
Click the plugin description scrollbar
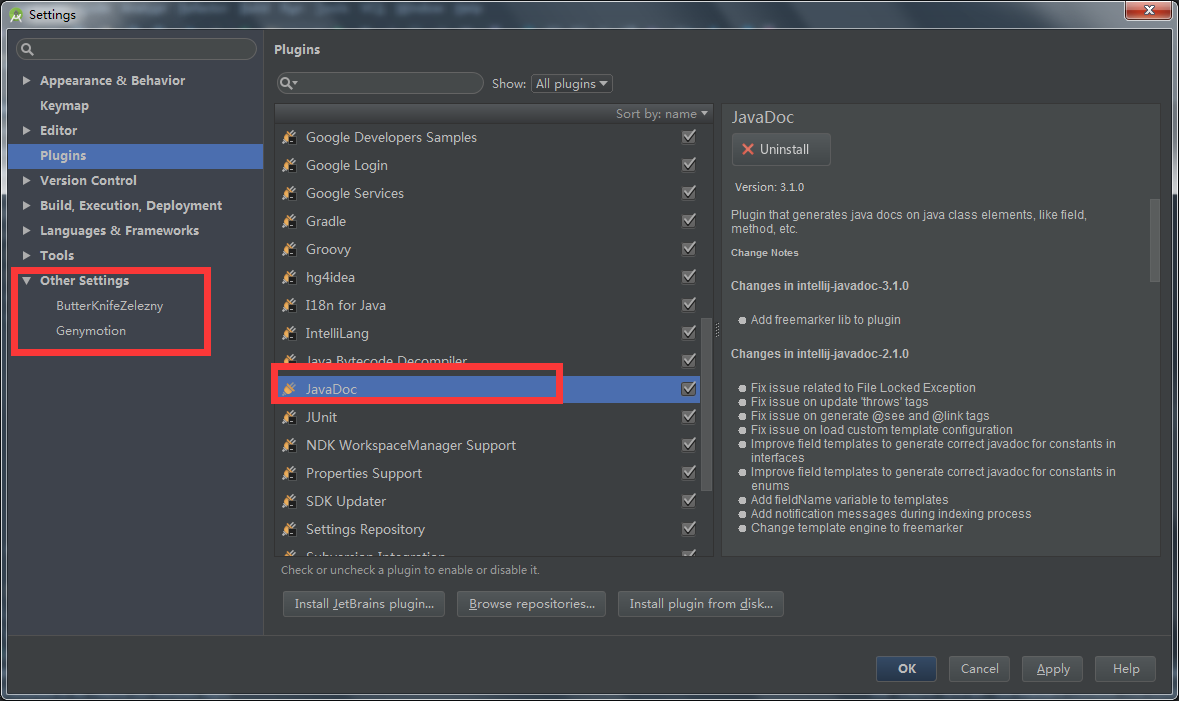[1154, 241]
